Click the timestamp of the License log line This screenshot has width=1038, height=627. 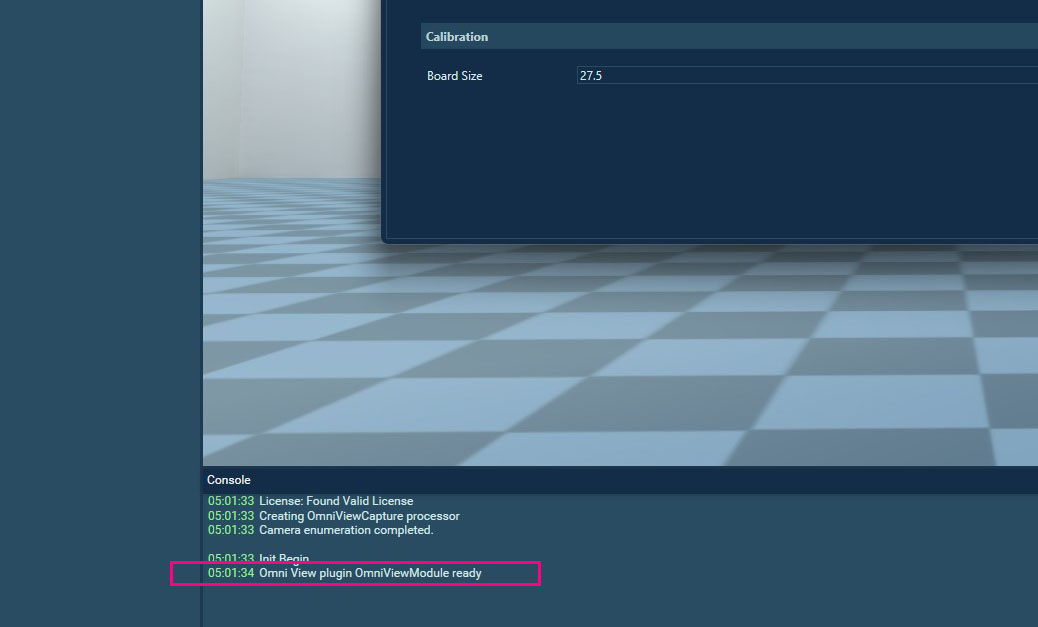pyautogui.click(x=231, y=501)
